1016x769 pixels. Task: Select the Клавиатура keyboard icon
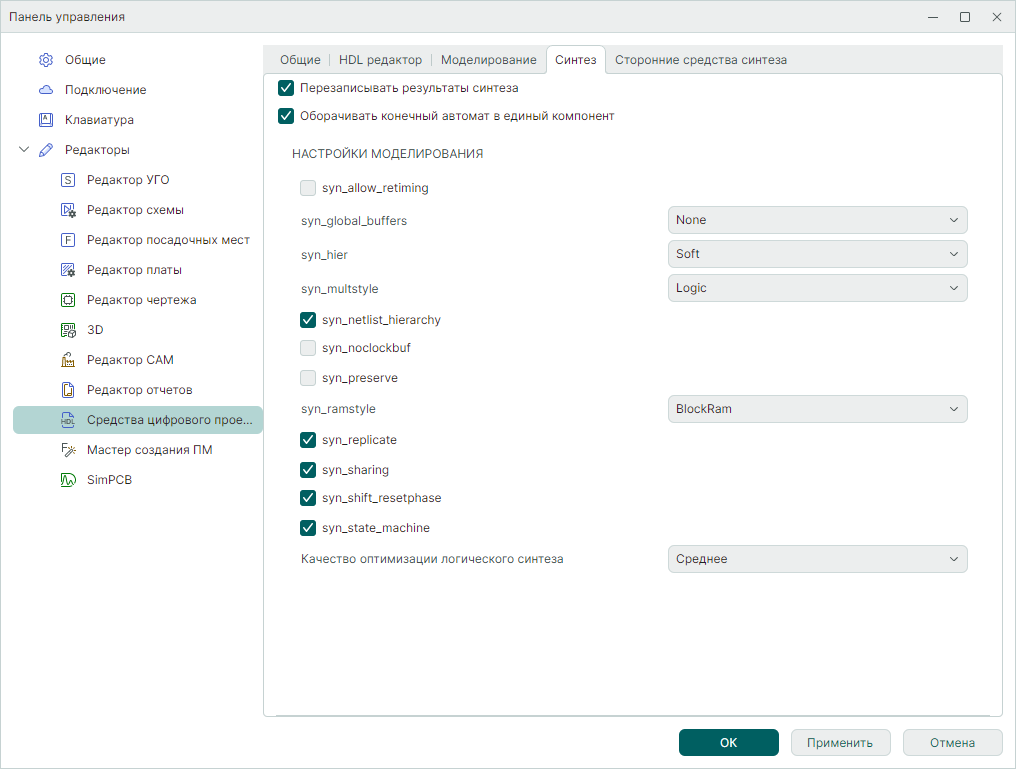(46, 120)
